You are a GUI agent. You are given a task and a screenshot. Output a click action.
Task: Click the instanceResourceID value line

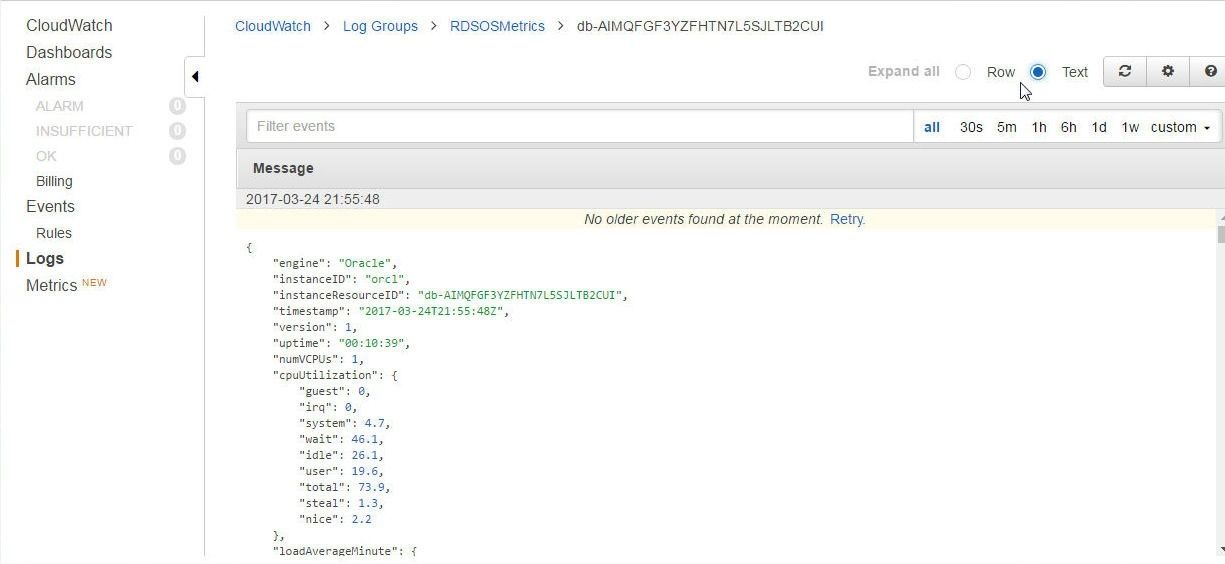coord(450,295)
